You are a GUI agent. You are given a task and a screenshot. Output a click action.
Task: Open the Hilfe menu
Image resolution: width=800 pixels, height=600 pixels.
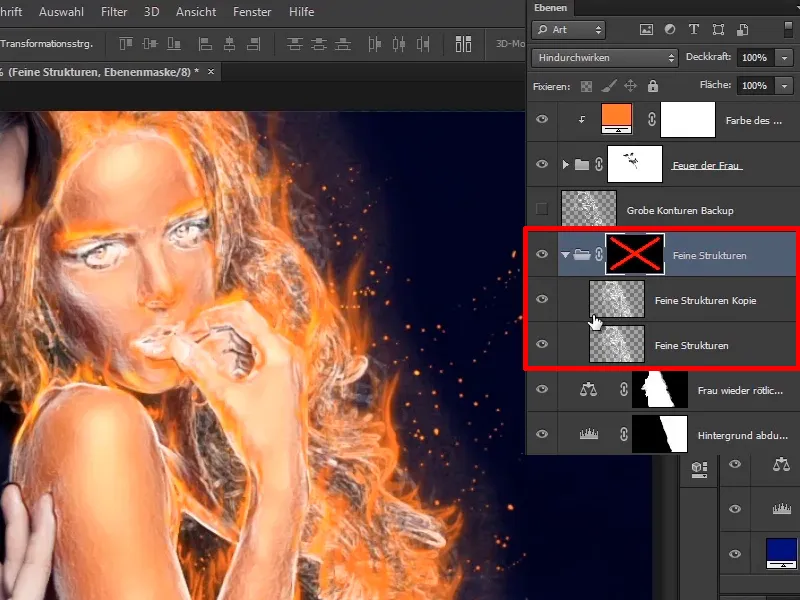pyautogui.click(x=301, y=12)
